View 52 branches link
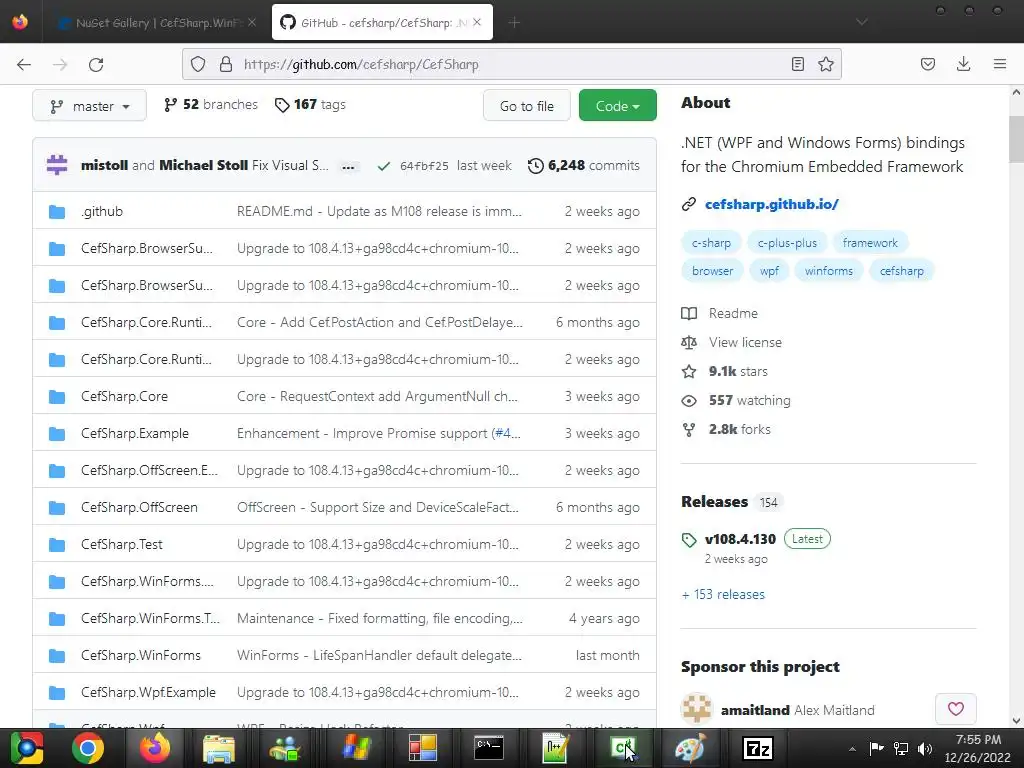1024x768 pixels. [211, 104]
